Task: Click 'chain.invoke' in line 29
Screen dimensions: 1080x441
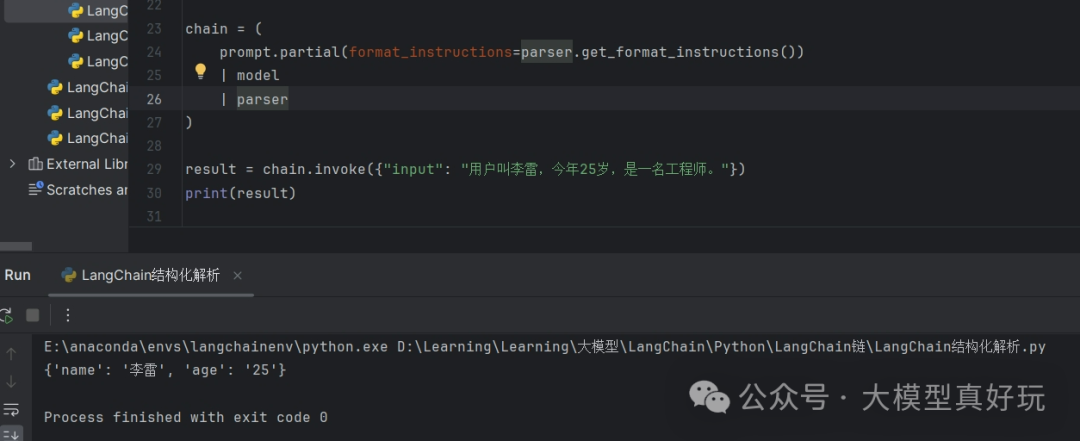Action: 314,170
